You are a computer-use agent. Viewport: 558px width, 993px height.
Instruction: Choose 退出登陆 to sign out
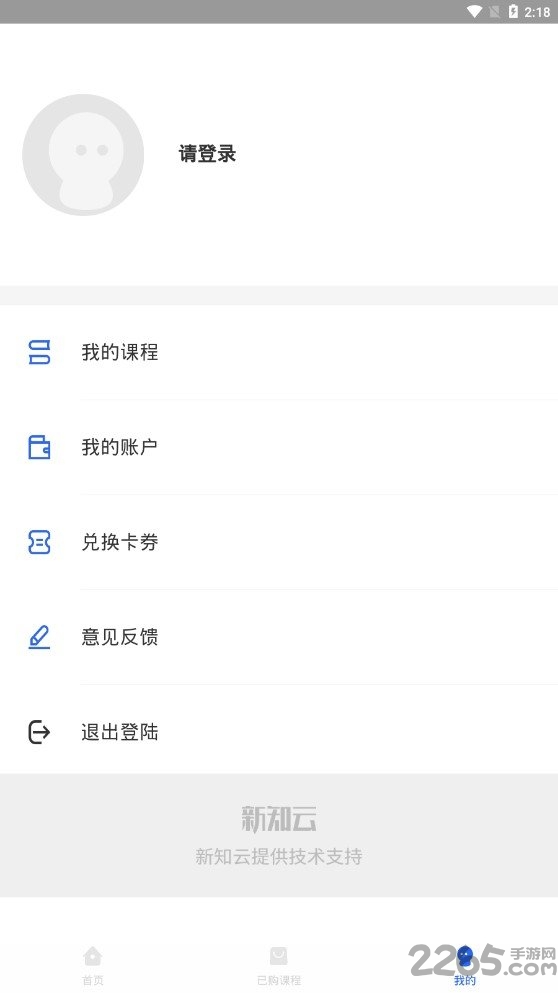[x=279, y=732]
